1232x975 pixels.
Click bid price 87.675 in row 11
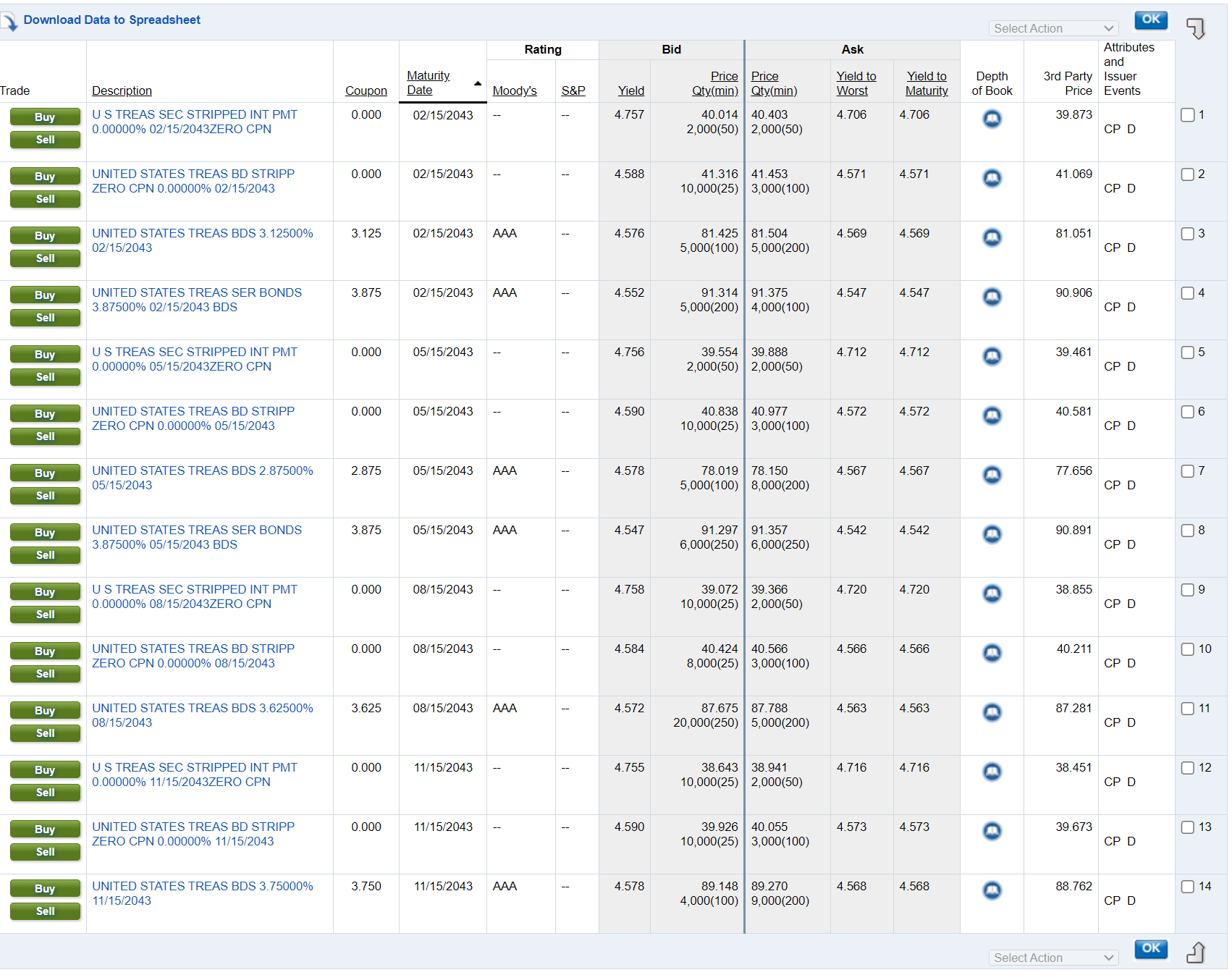720,708
